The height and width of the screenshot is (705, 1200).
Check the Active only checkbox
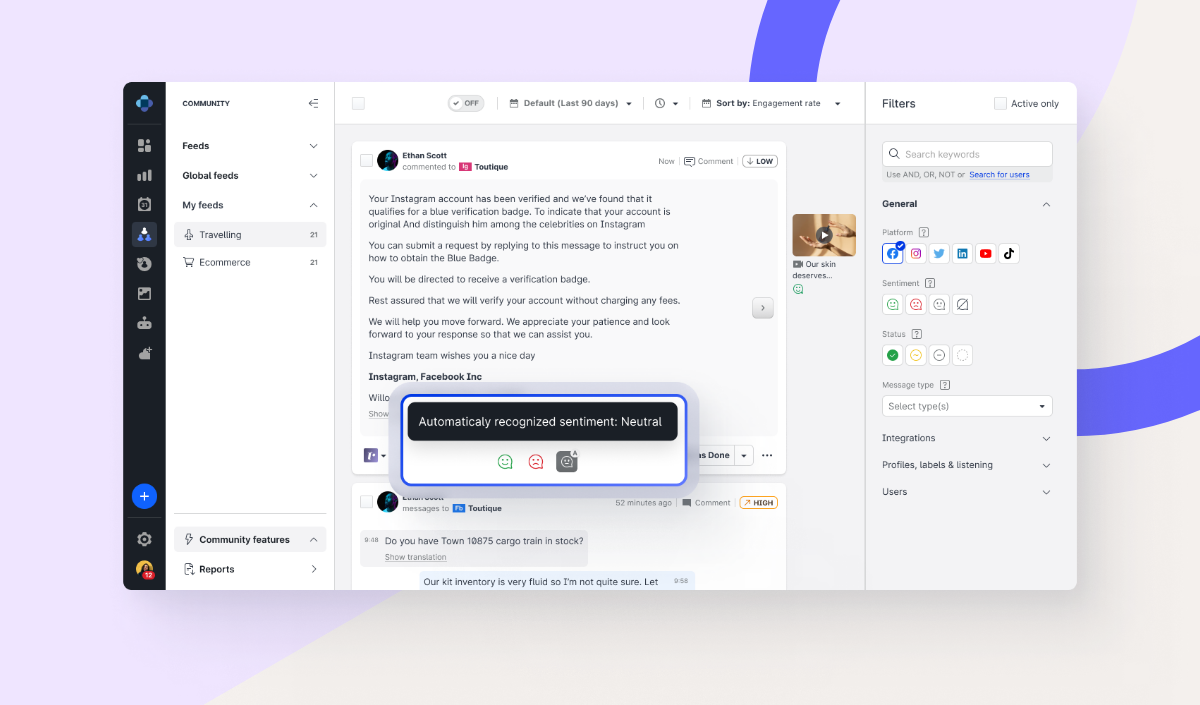click(1000, 103)
